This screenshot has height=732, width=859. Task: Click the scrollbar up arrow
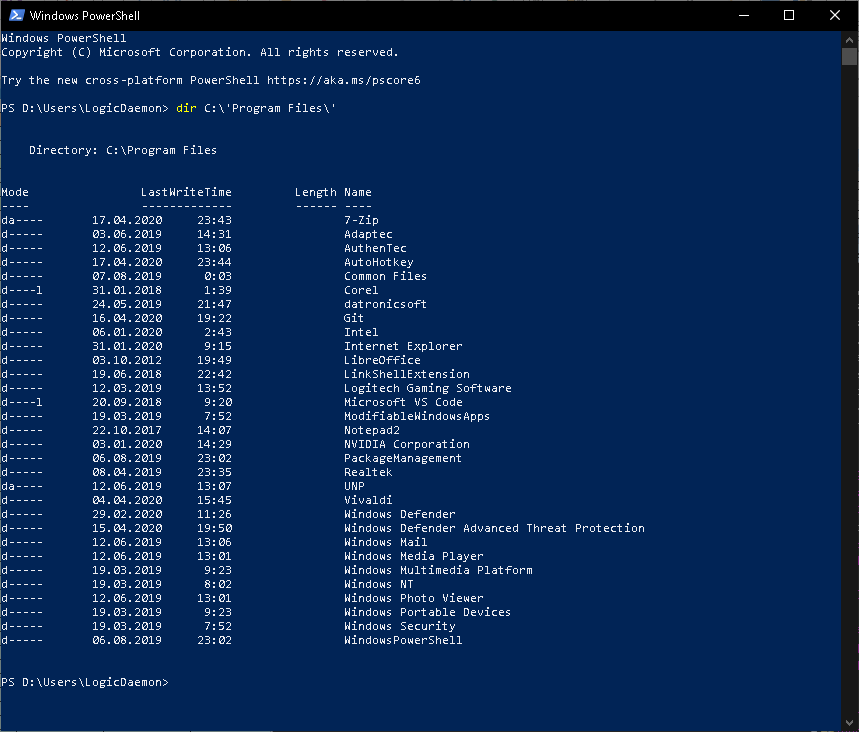[x=850, y=38]
